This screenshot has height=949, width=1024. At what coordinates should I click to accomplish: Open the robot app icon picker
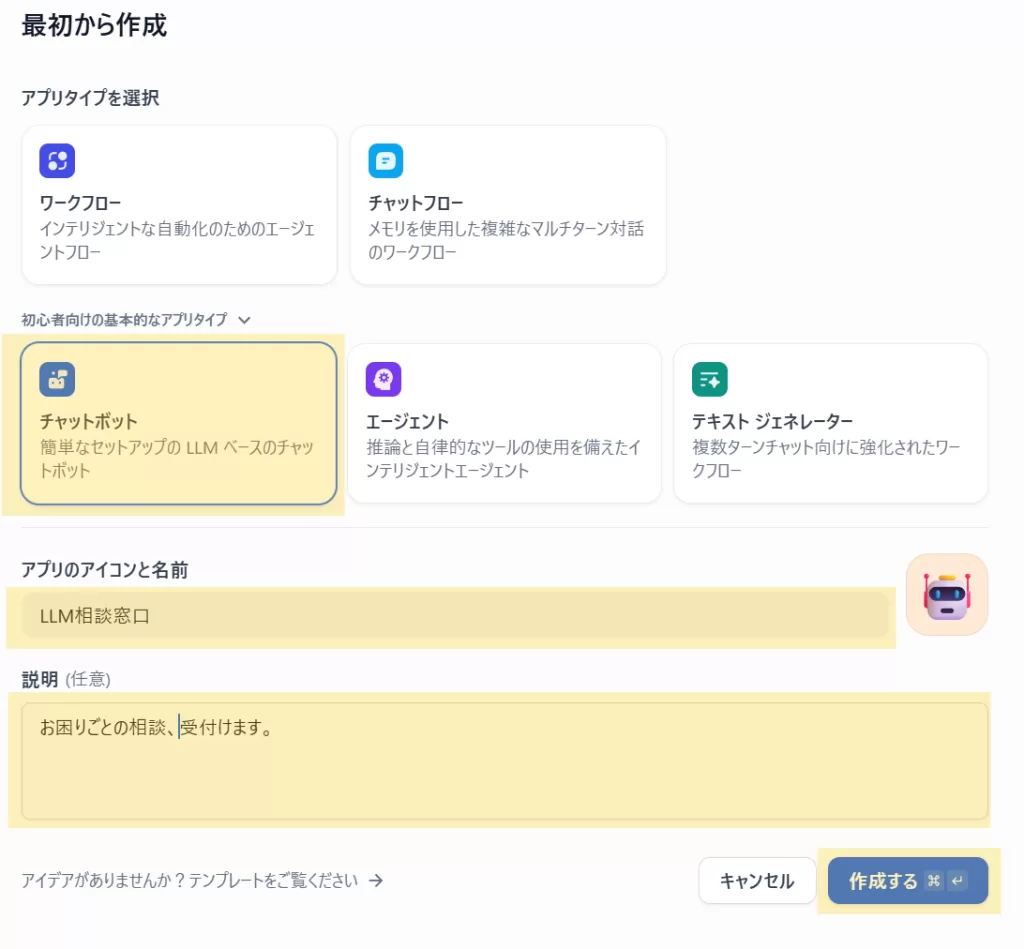[946, 595]
